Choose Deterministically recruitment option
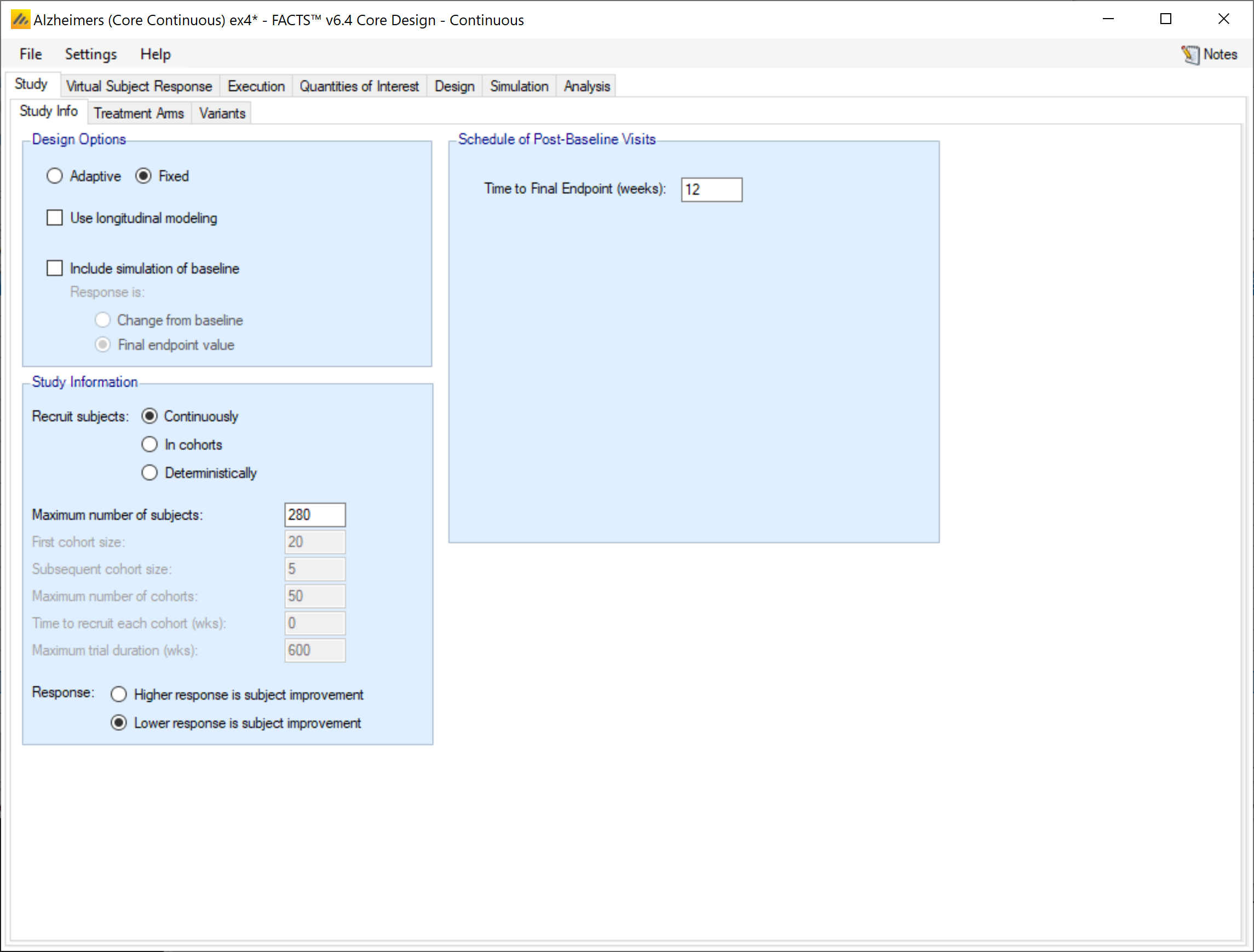1254x952 pixels. [149, 473]
